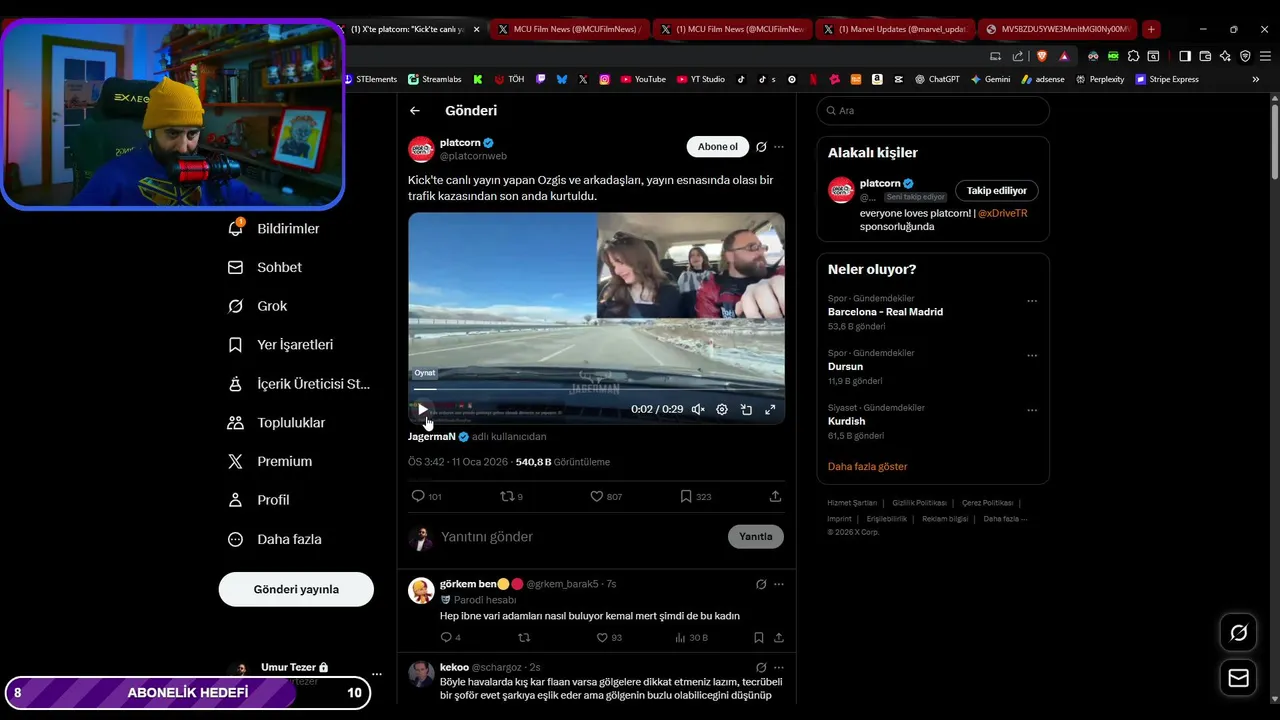The image size is (1280, 720).
Task: Click the Yanıtla button
Action: tap(756, 537)
